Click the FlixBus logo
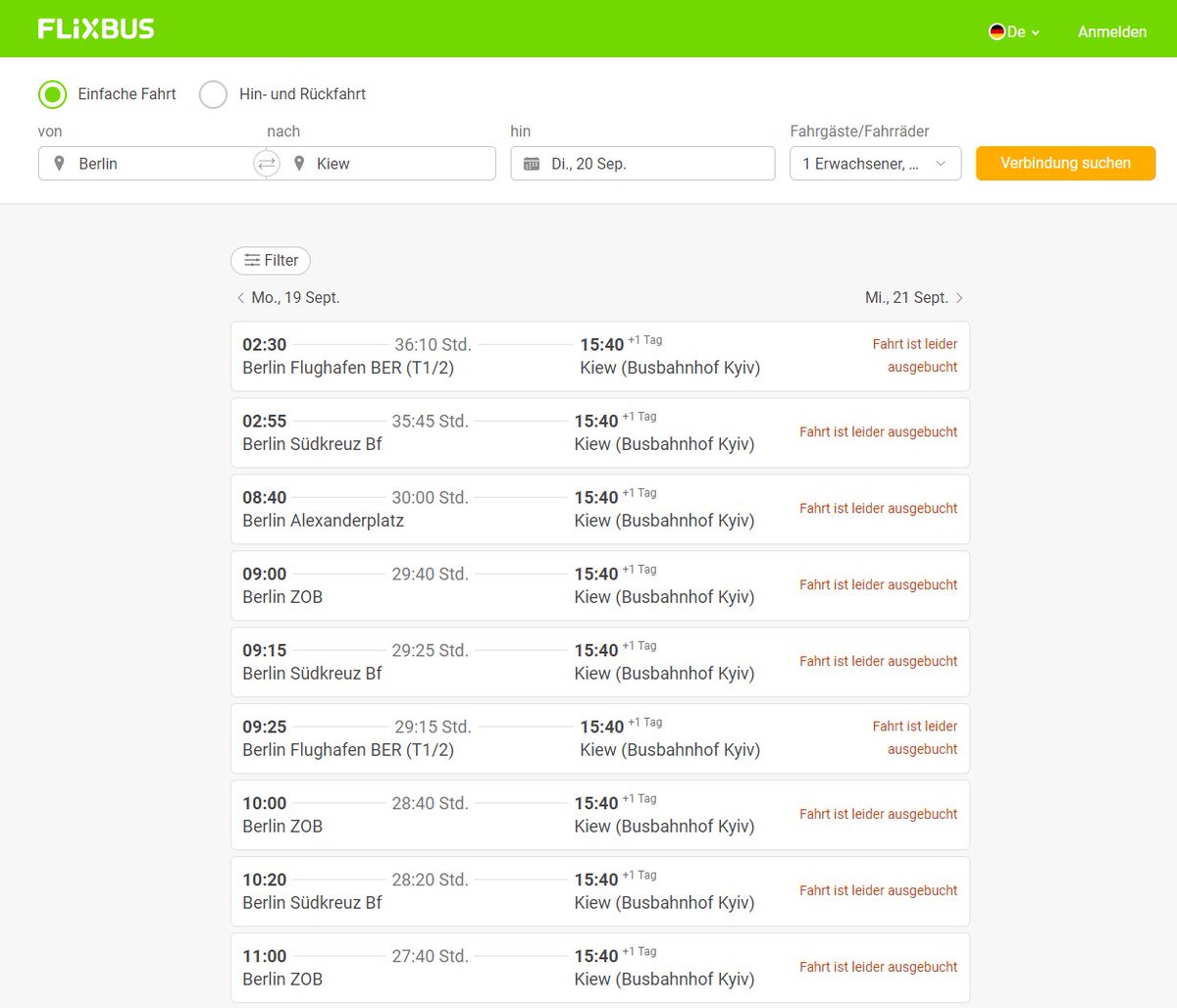1177x1008 pixels. (x=96, y=29)
